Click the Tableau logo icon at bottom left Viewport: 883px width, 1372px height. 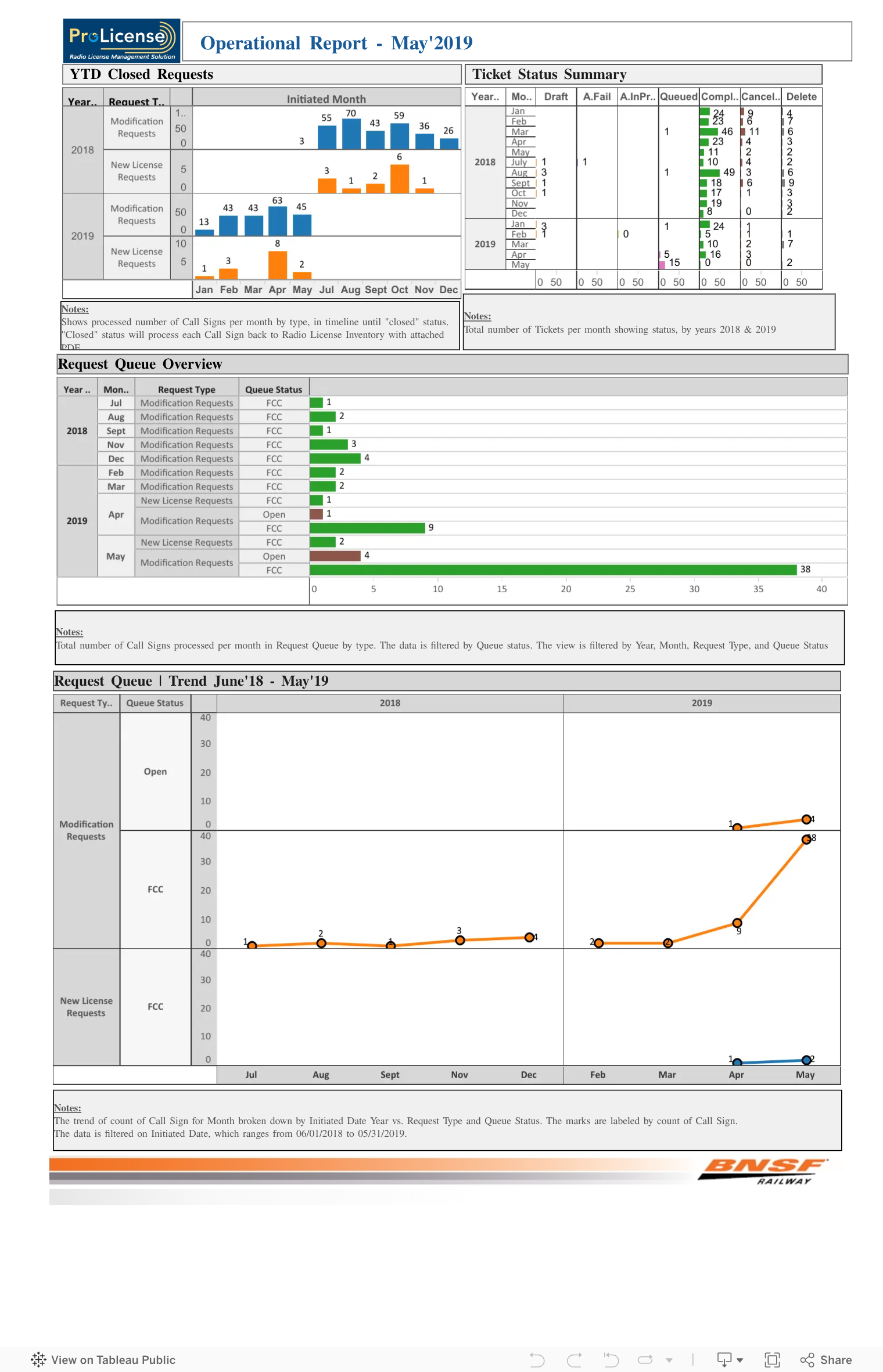point(38,1359)
